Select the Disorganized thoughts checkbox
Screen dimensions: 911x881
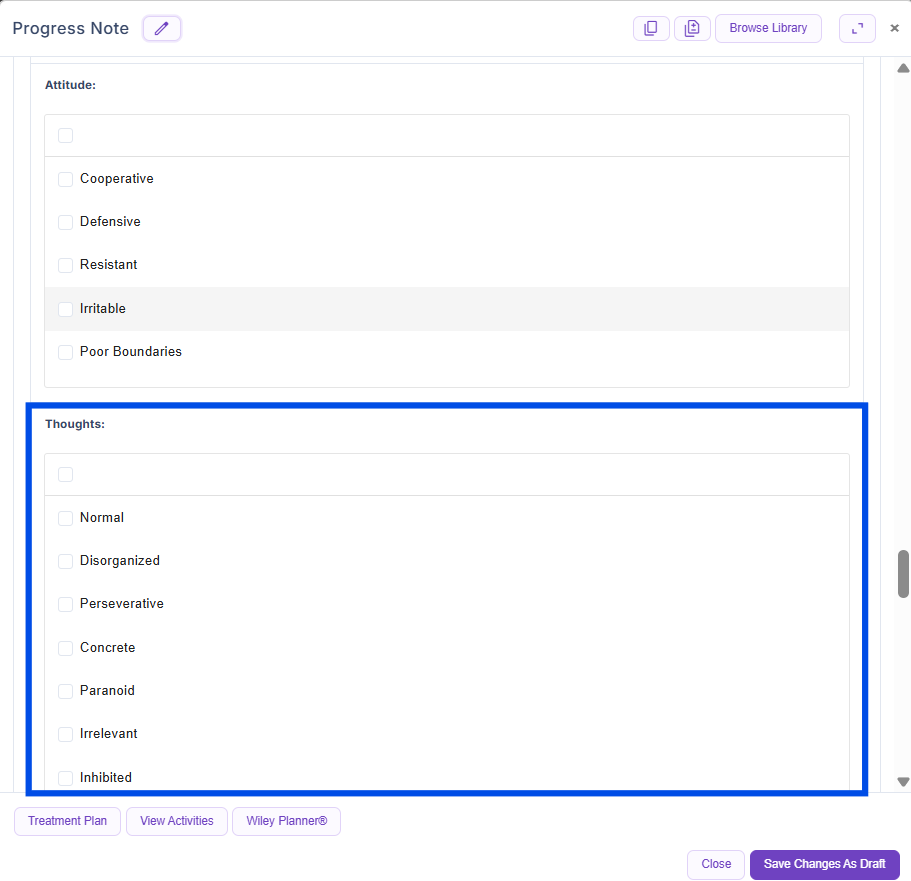click(66, 561)
